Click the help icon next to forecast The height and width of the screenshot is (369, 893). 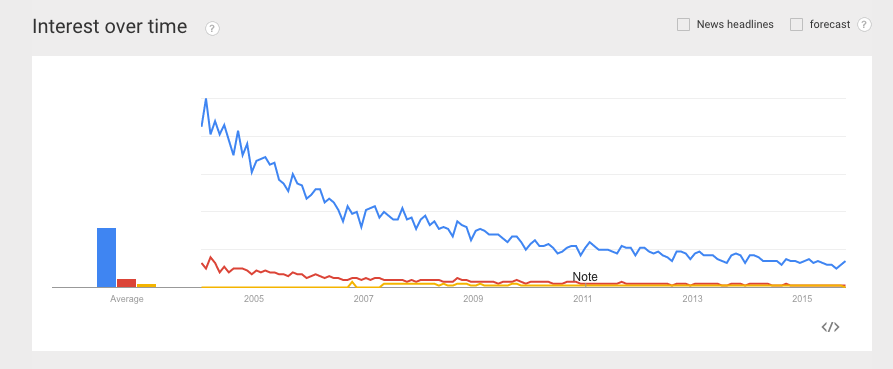(864, 24)
